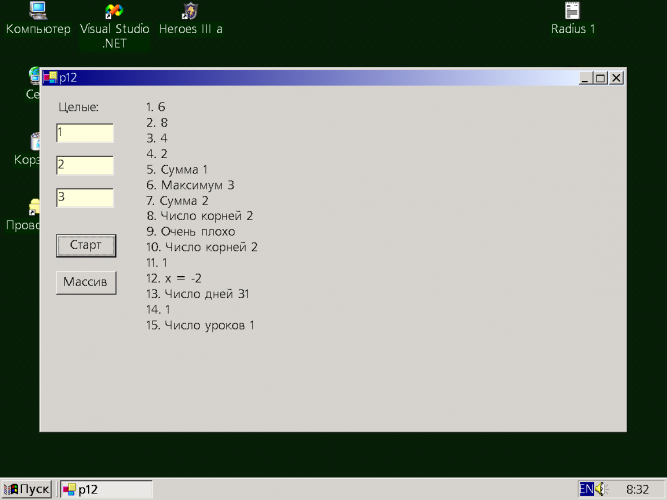This screenshot has width=667, height=500.
Task: Click the line '13. Число дней 31'
Action: (197, 294)
